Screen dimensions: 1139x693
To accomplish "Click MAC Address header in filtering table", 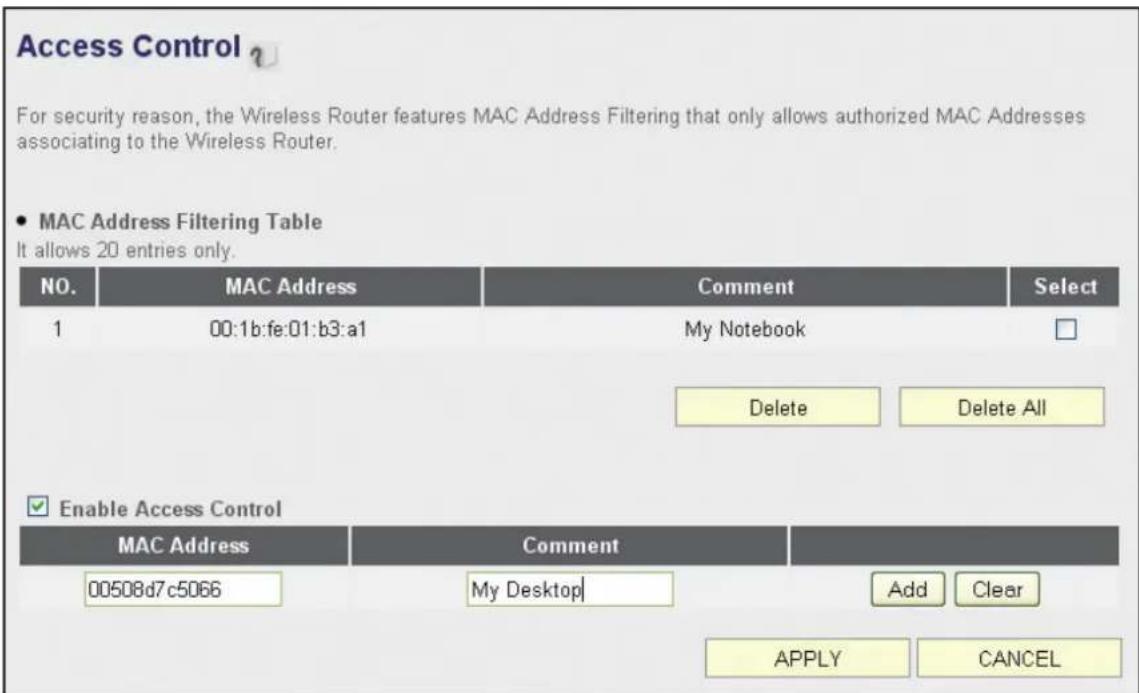I will 289,286.
